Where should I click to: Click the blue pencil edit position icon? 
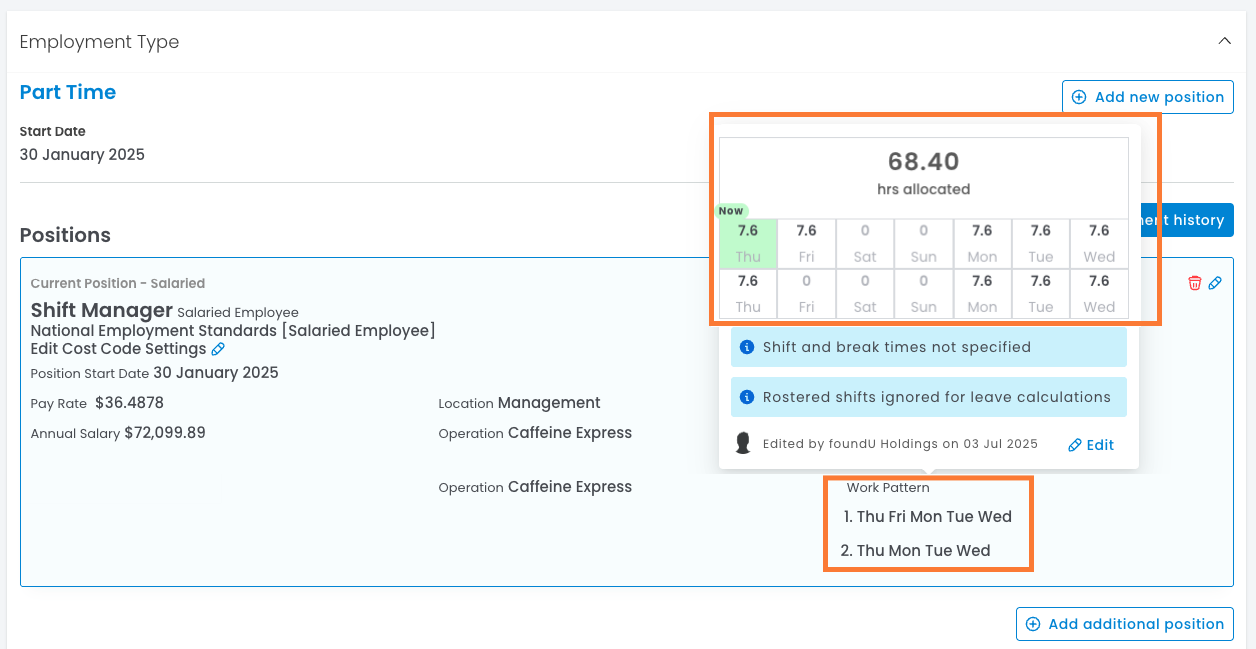1215,283
